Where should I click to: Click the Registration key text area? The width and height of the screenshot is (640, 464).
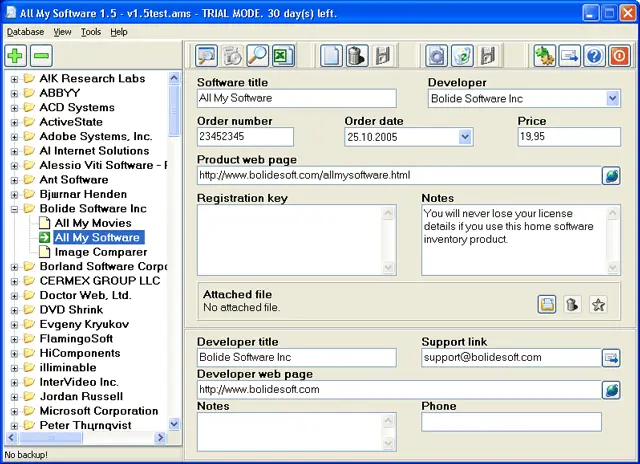pos(297,240)
